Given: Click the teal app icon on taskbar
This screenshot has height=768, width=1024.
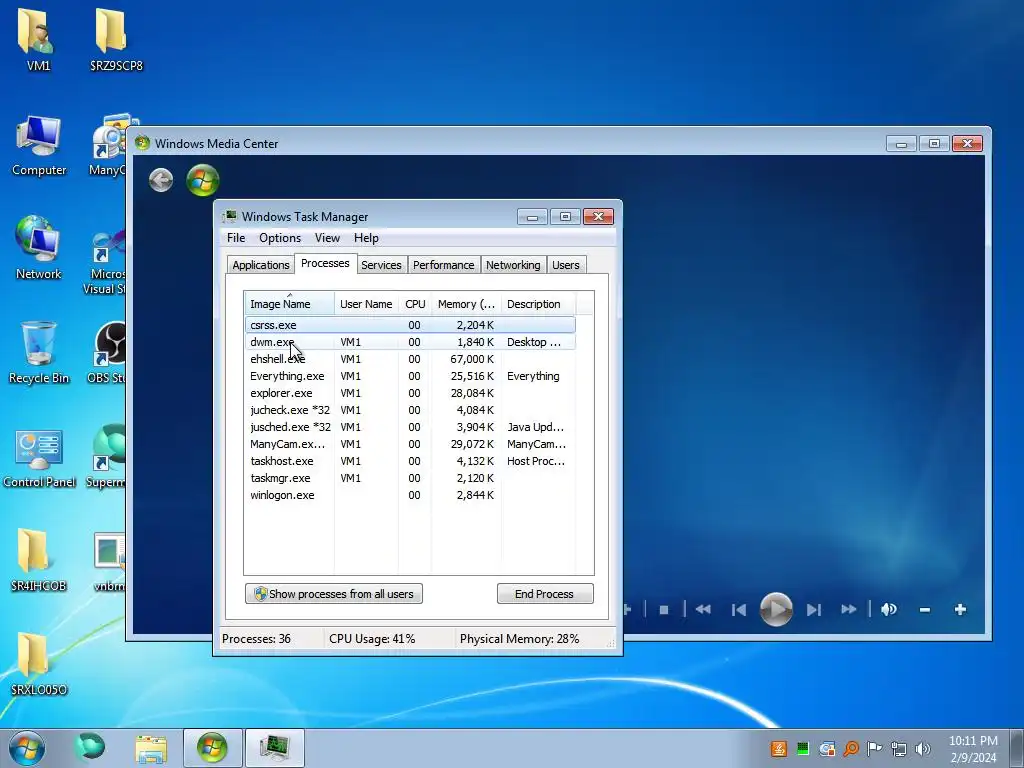Looking at the screenshot, I should [89, 747].
